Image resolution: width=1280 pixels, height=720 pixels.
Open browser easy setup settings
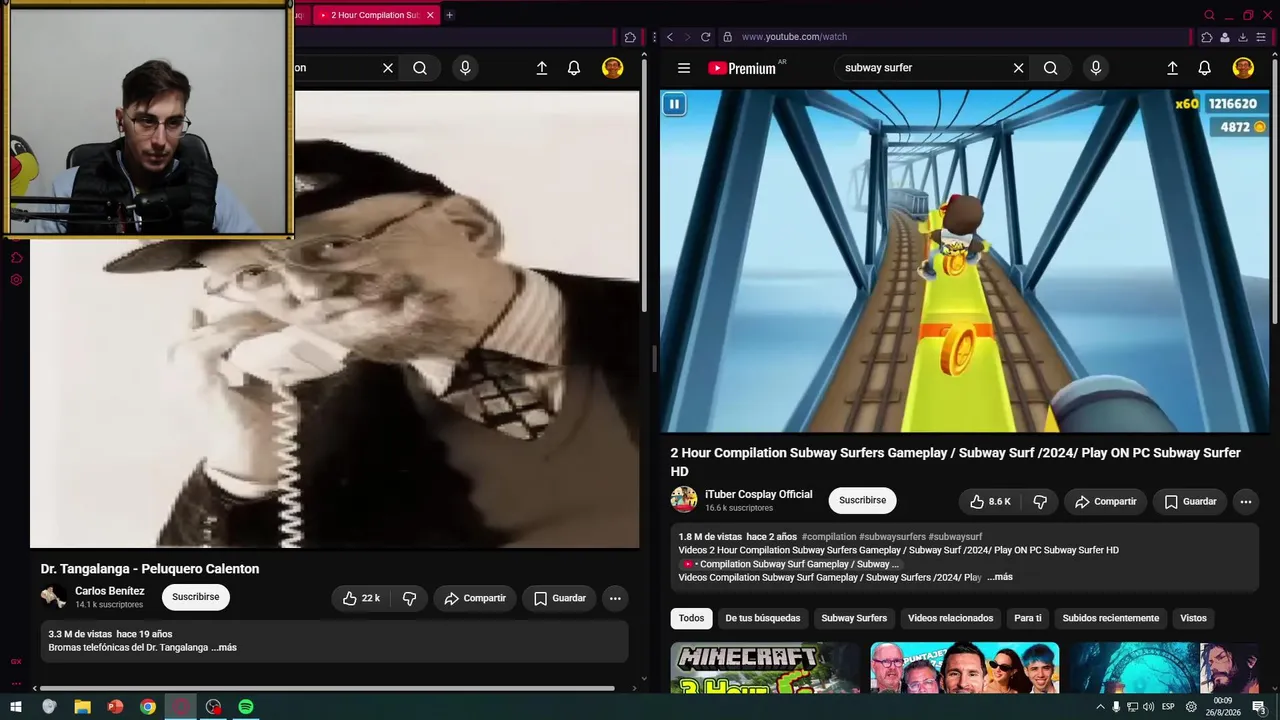(1261, 37)
